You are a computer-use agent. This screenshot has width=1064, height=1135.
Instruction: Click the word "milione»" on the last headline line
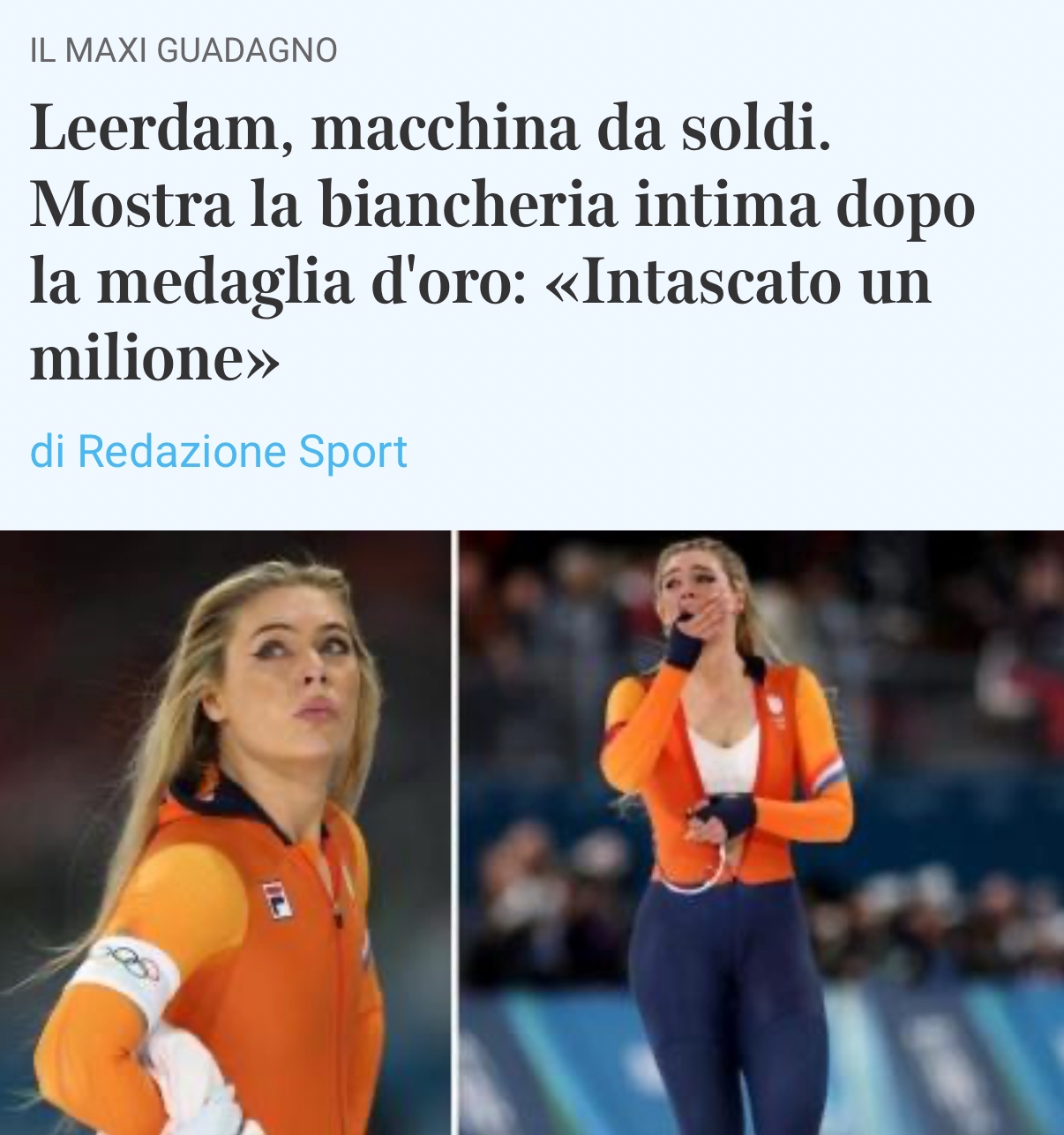pos(155,358)
